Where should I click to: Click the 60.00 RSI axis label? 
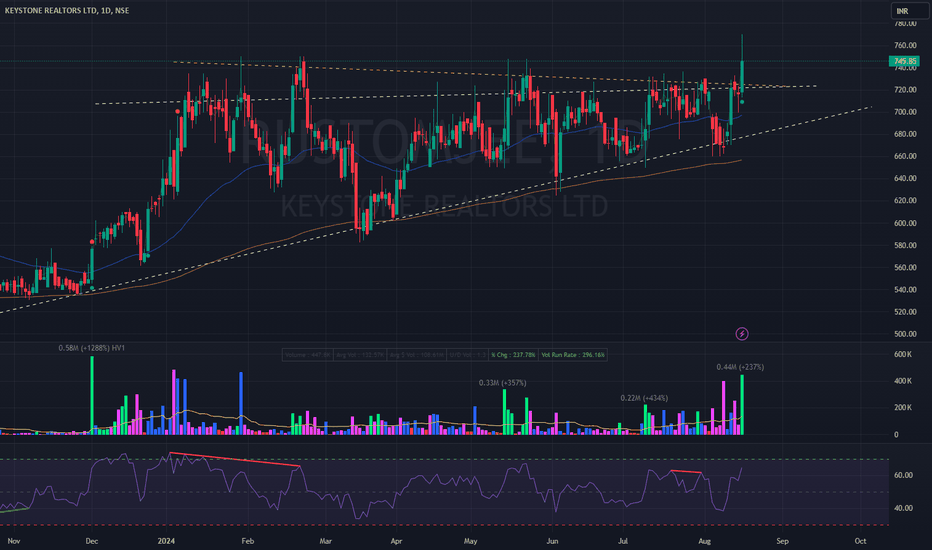903,475
